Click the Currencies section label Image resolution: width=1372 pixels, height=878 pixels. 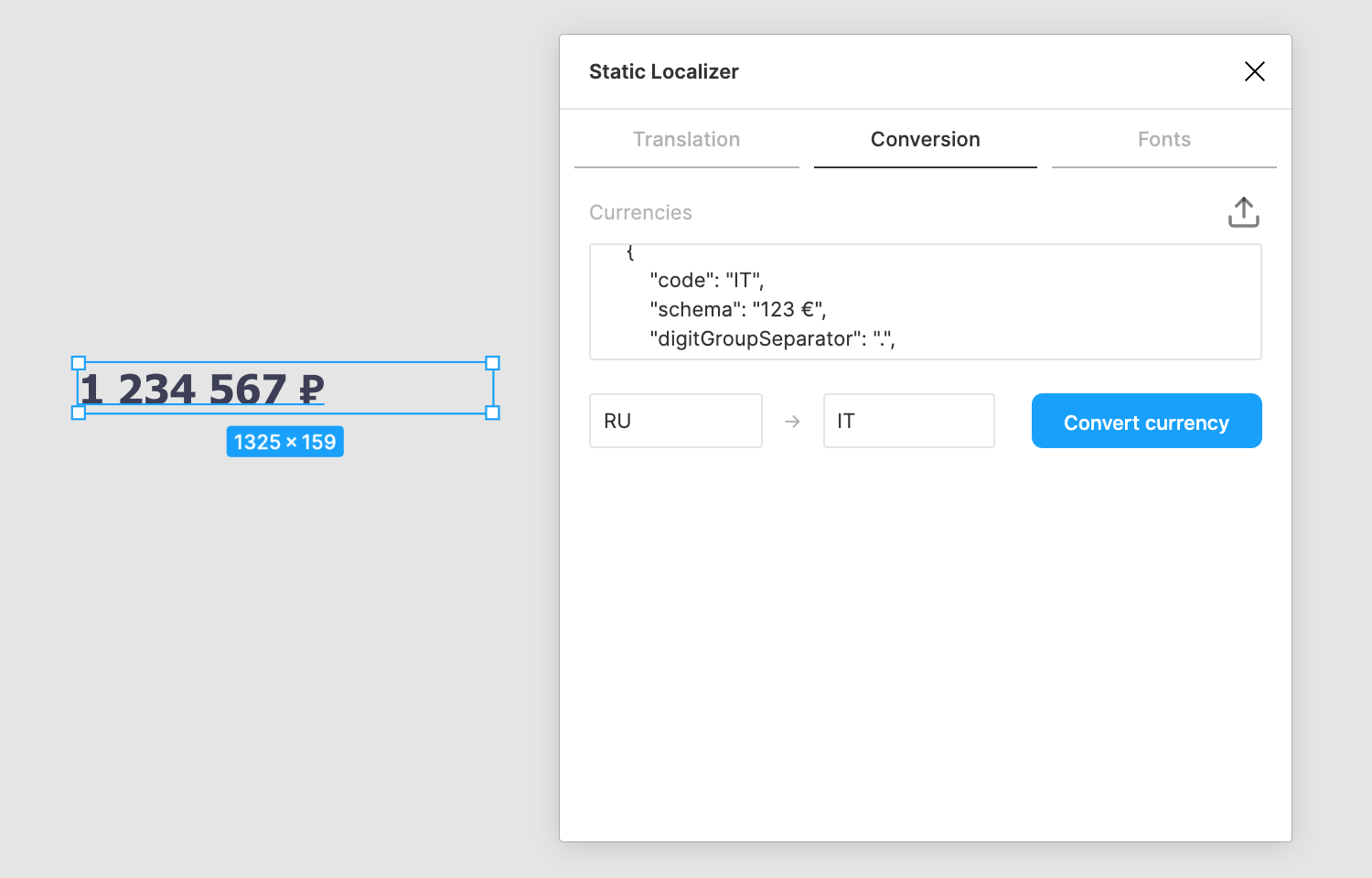click(640, 212)
